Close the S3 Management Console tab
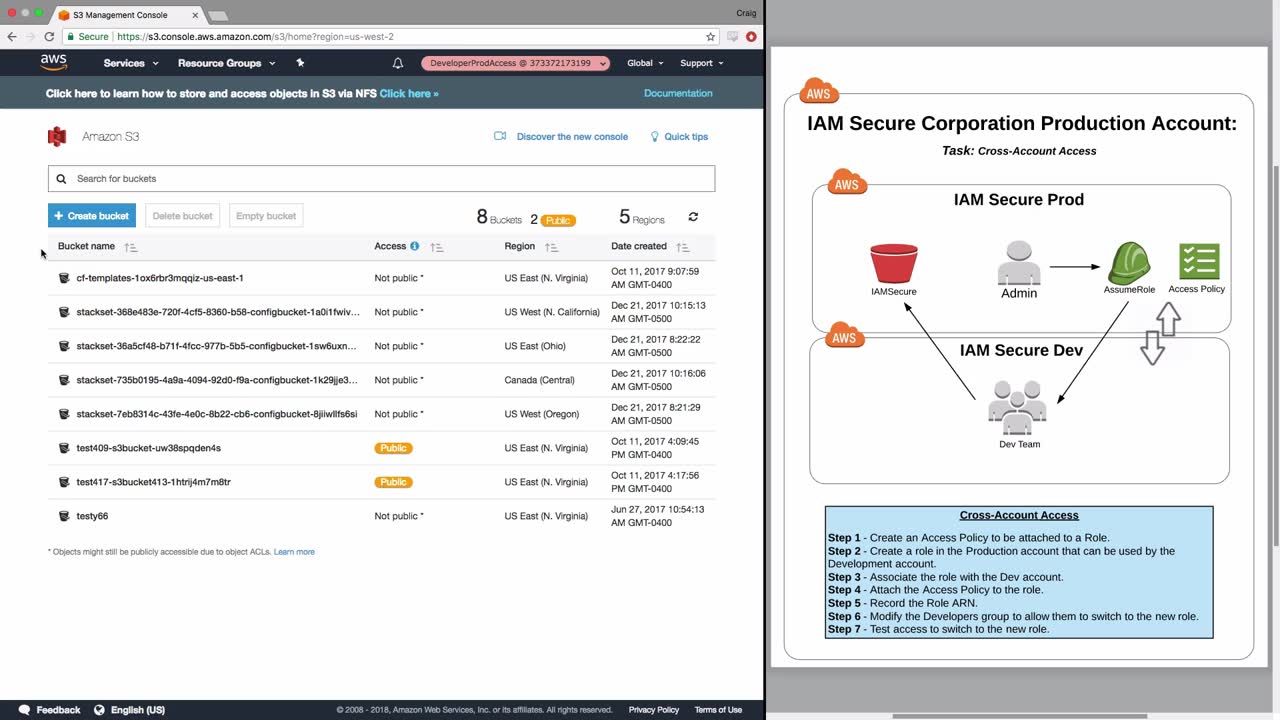Image resolution: width=1280 pixels, height=720 pixels. pos(195,15)
